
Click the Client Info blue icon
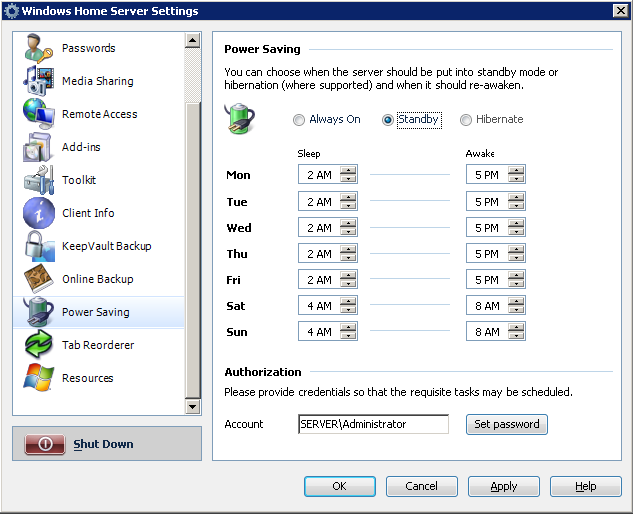pyautogui.click(x=39, y=213)
